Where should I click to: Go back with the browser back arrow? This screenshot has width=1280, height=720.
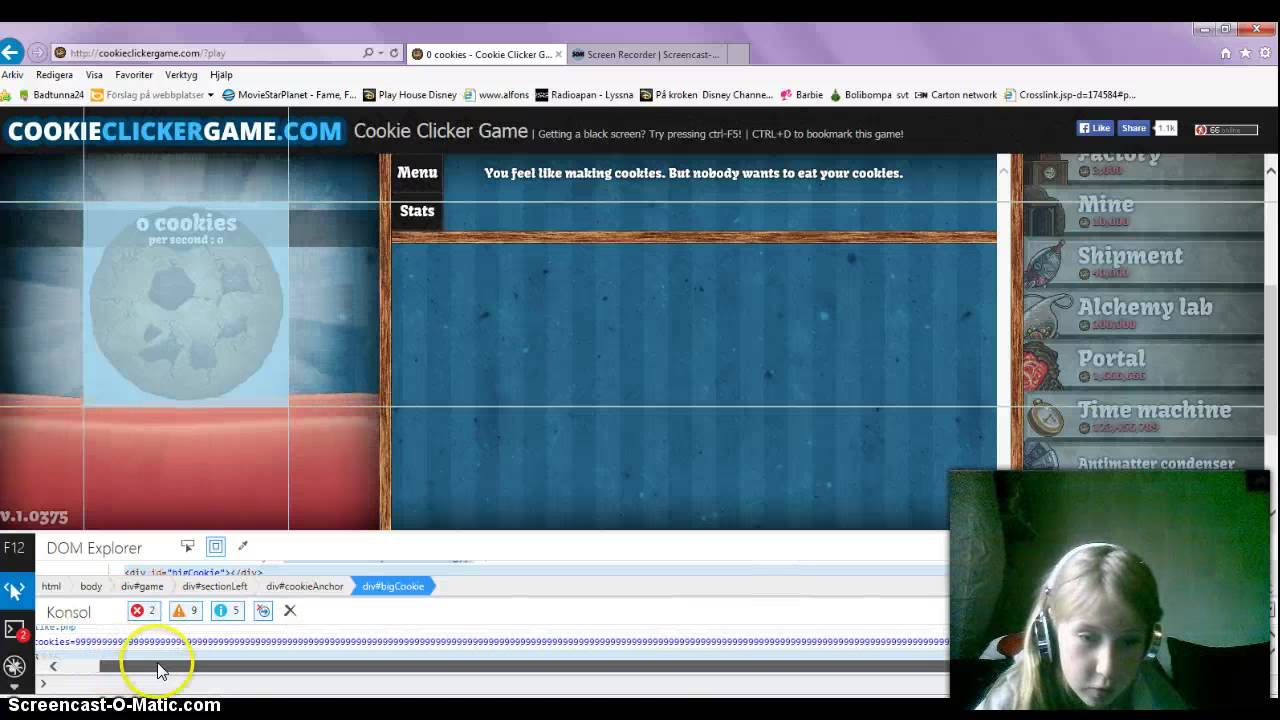tap(11, 52)
